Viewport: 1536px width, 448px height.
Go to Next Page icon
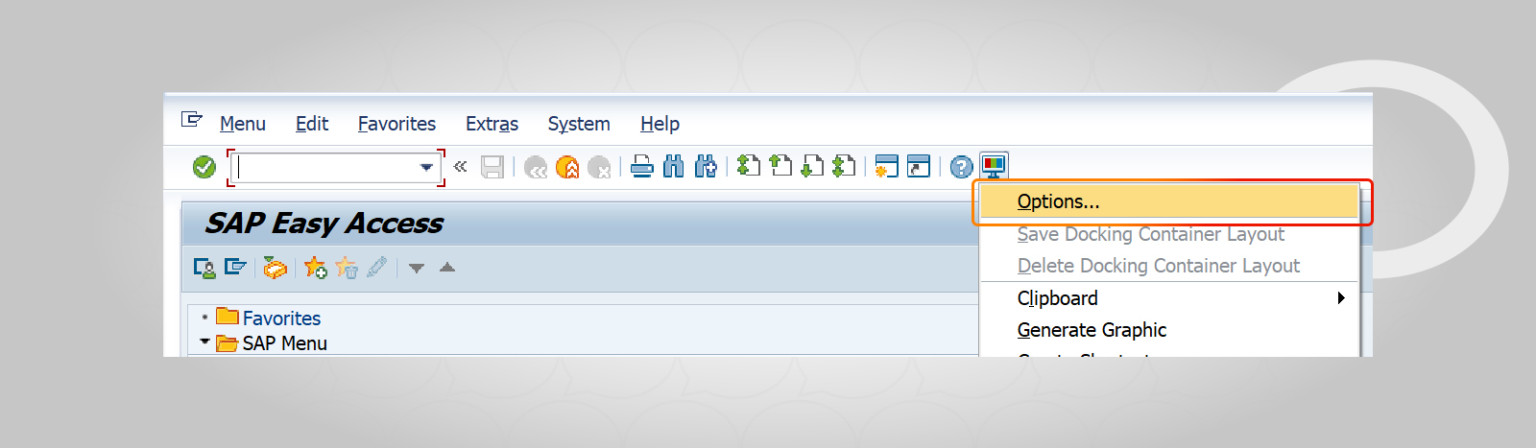pos(812,166)
